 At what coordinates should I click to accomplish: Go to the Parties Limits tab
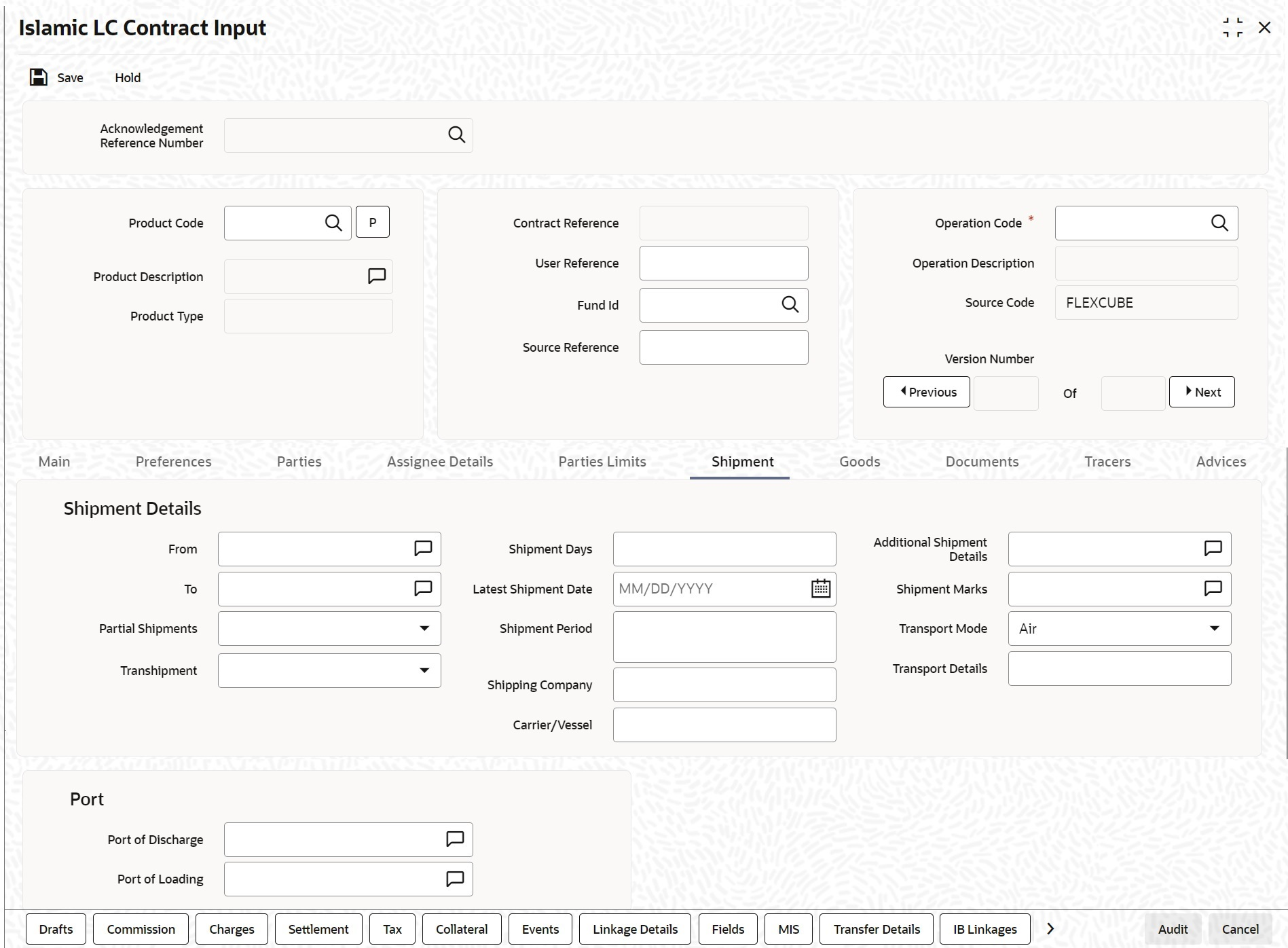(x=602, y=462)
